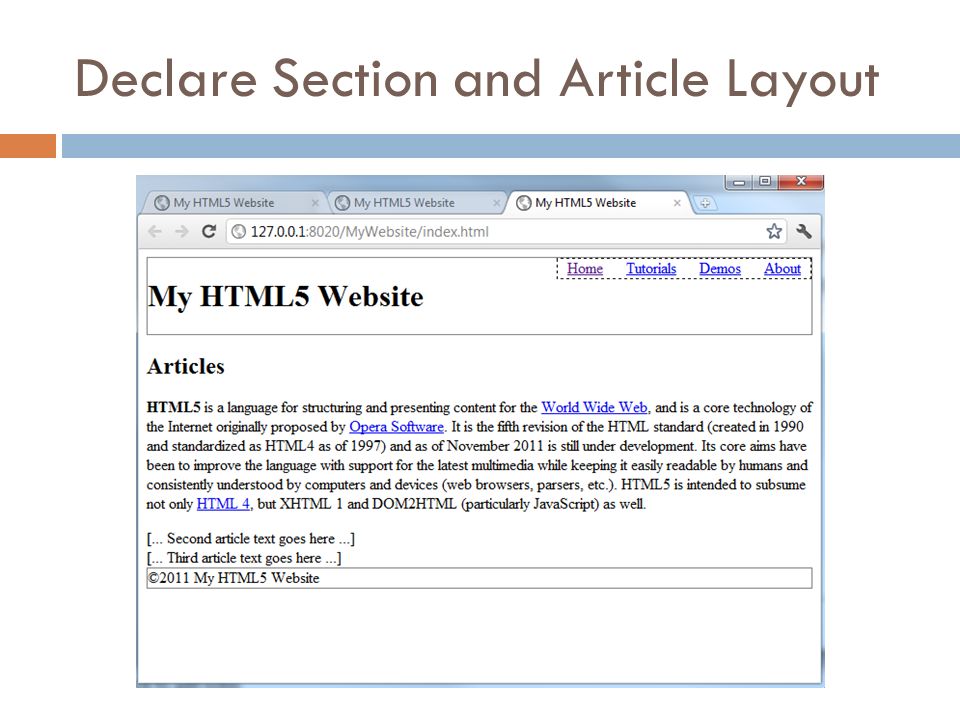Viewport: 960px width, 720px height.
Task: Click the Second article placeholder text
Action: [x=251, y=539]
